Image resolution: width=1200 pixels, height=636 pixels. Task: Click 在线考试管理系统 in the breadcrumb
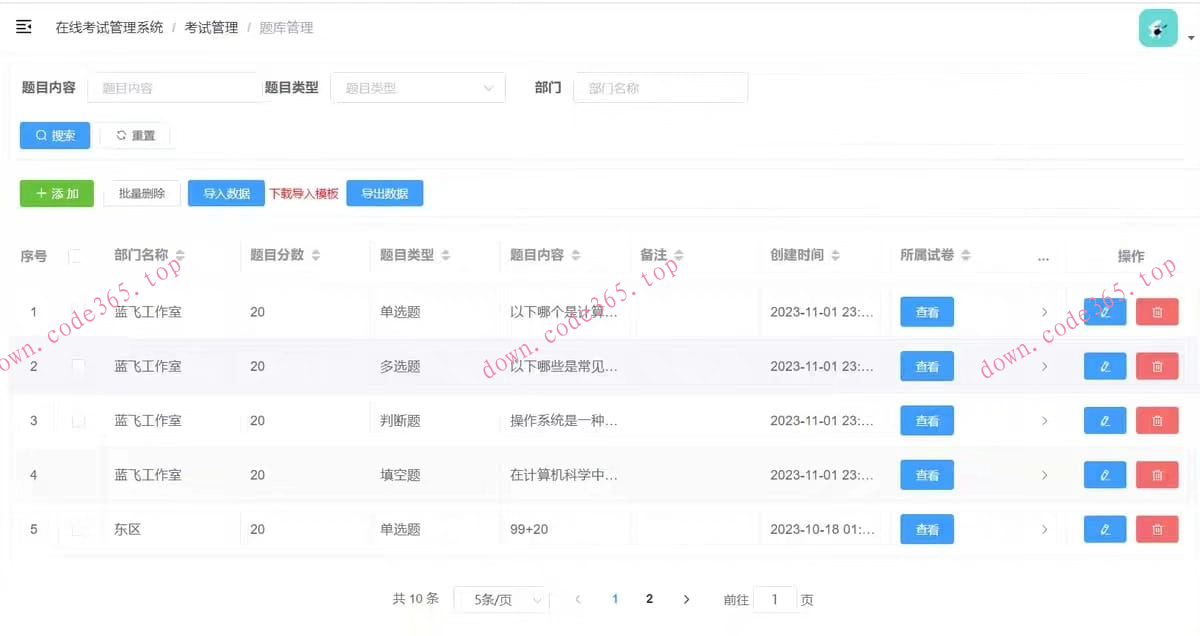110,27
